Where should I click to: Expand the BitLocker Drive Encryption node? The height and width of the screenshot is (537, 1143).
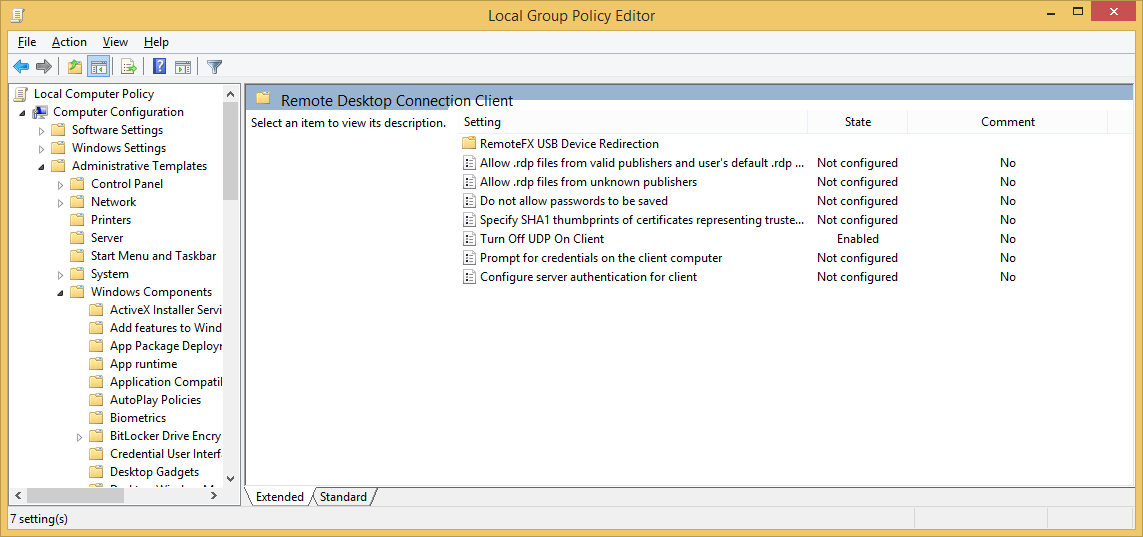pos(79,436)
